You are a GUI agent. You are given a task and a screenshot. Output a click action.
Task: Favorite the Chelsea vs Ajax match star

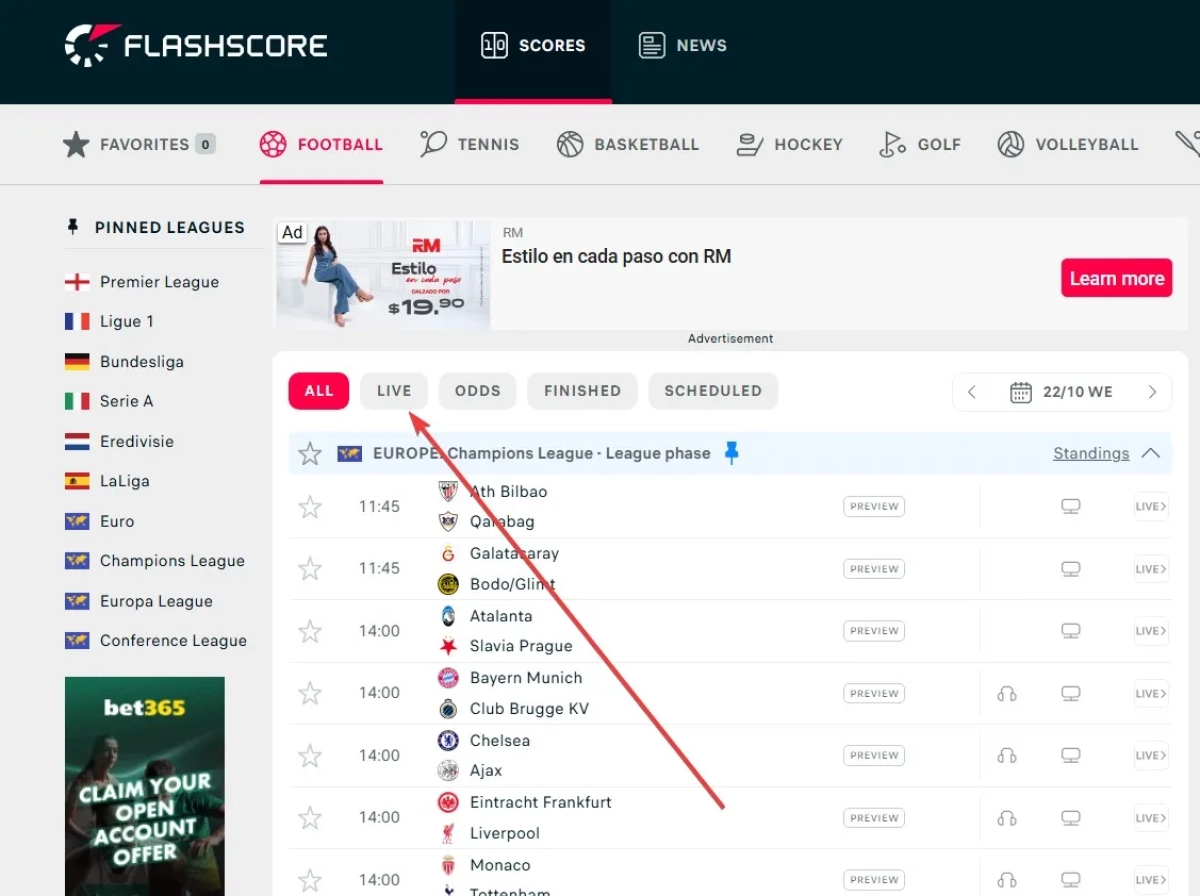(x=310, y=755)
